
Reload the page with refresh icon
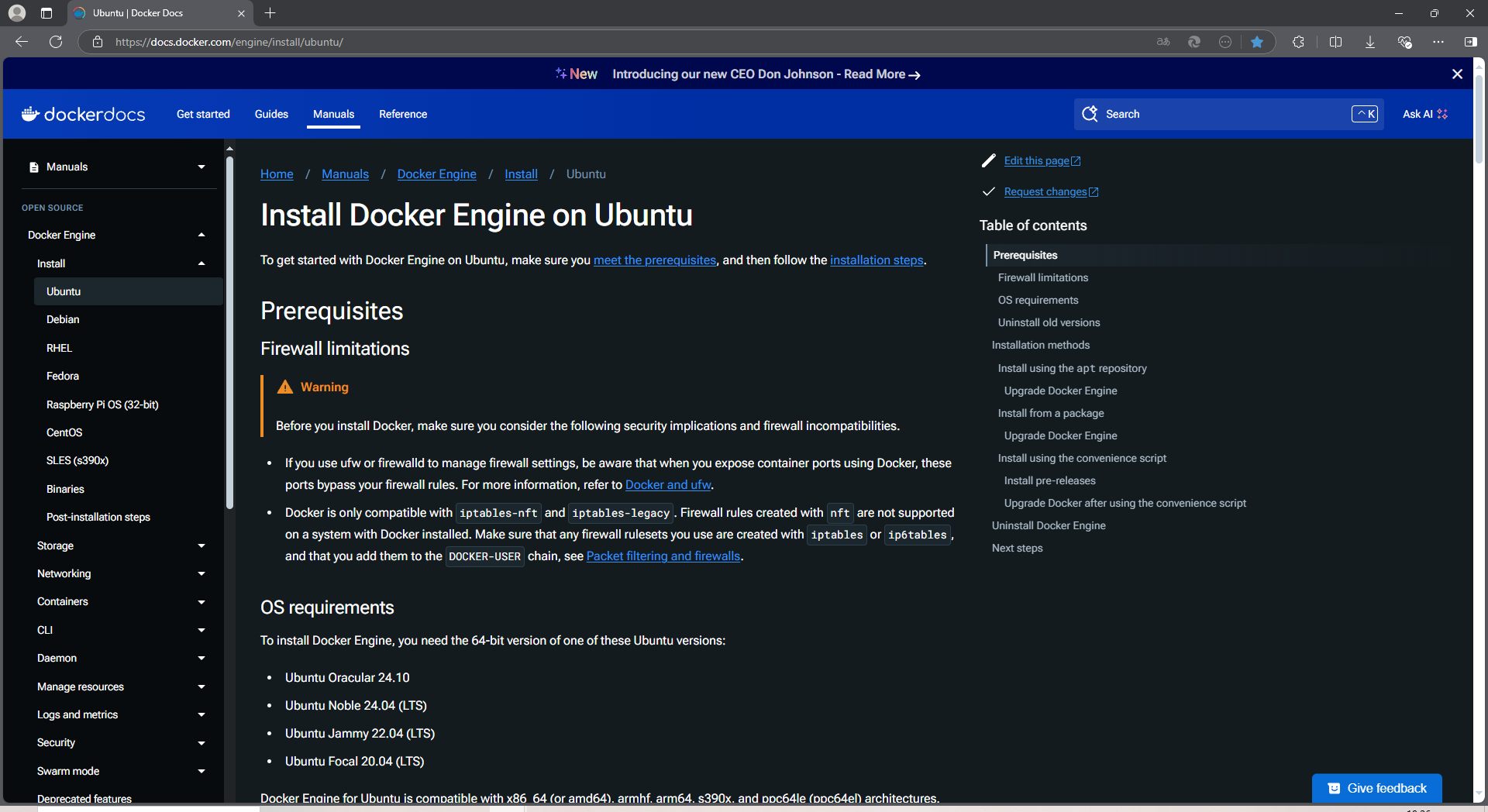(56, 42)
